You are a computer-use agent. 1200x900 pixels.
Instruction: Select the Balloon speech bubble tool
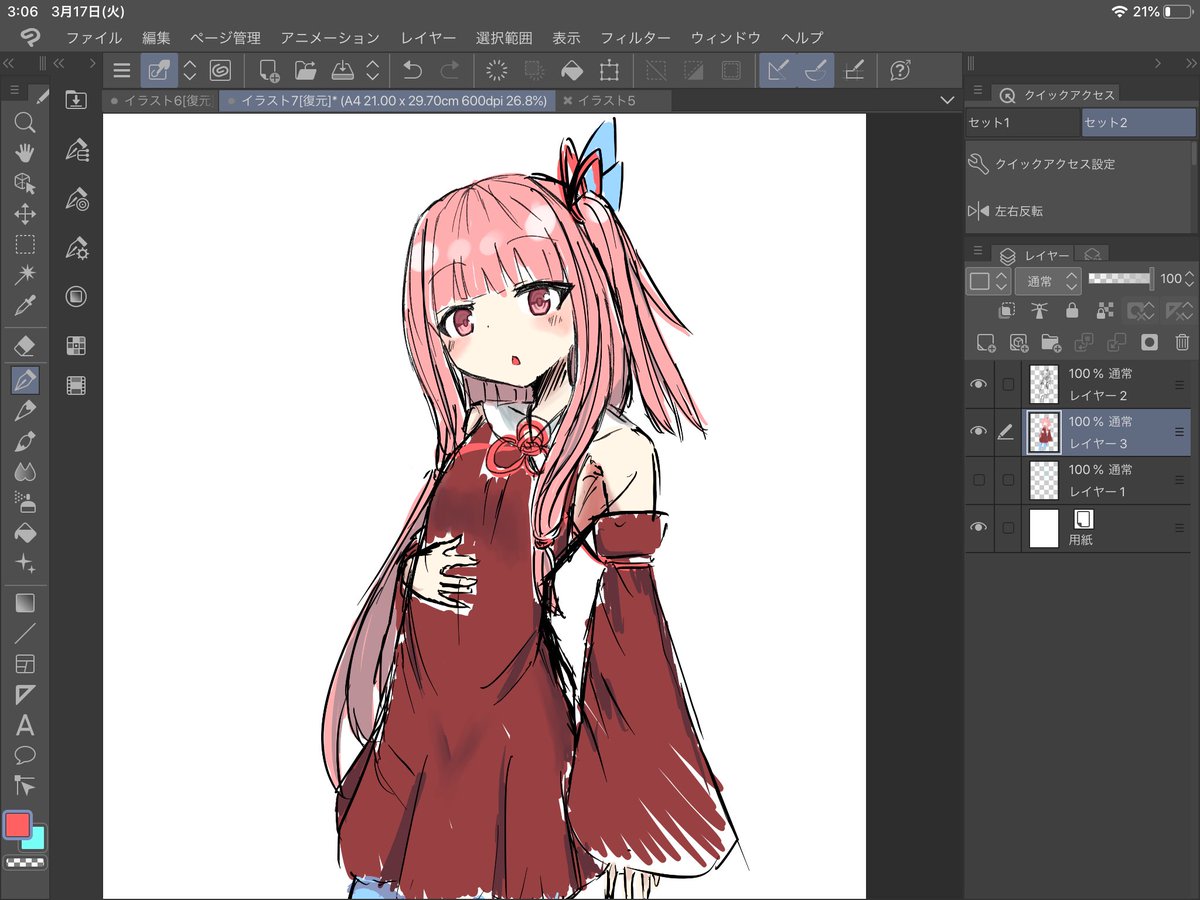tap(25, 755)
